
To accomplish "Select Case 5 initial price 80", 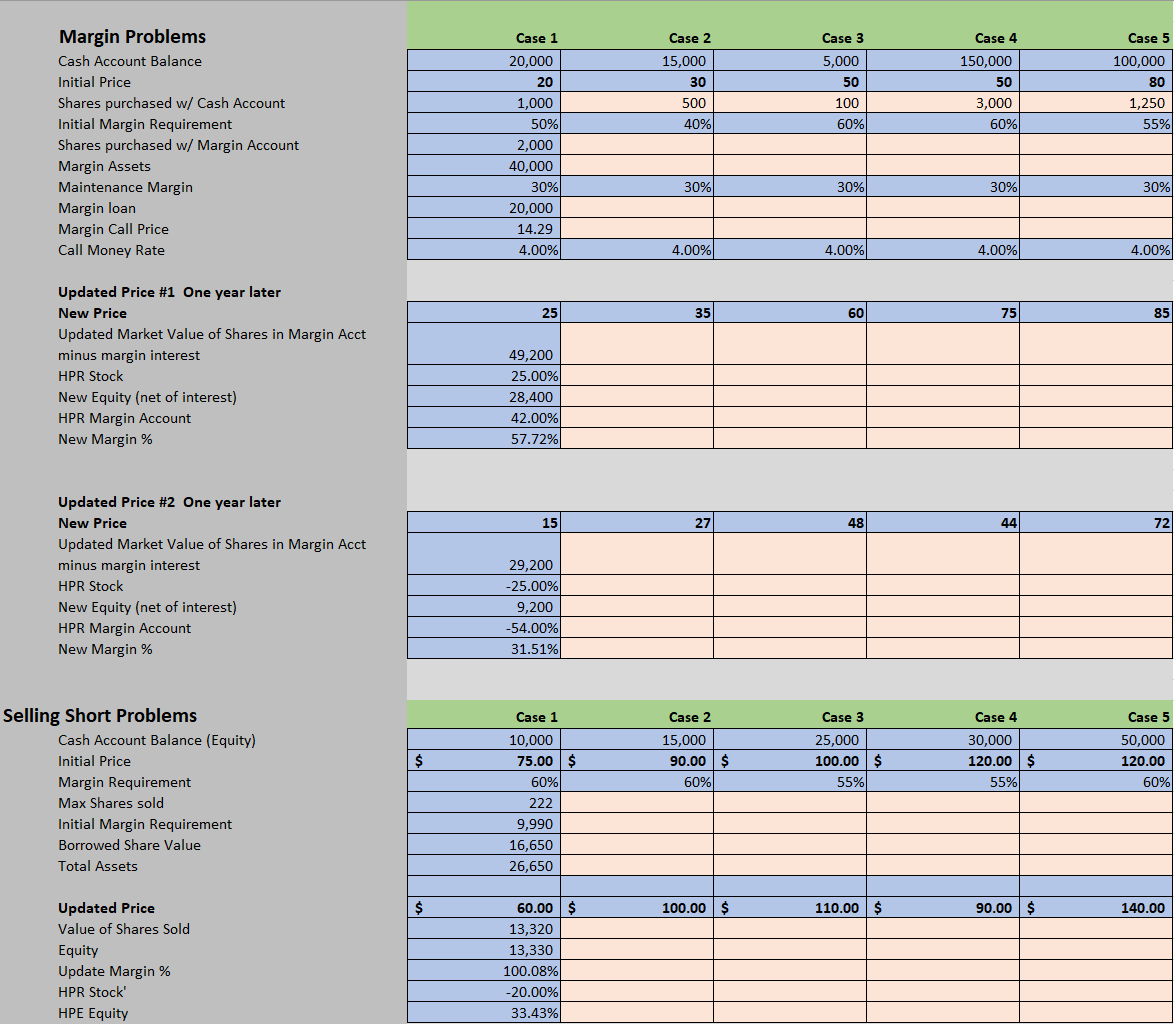I will pyautogui.click(x=1095, y=82).
